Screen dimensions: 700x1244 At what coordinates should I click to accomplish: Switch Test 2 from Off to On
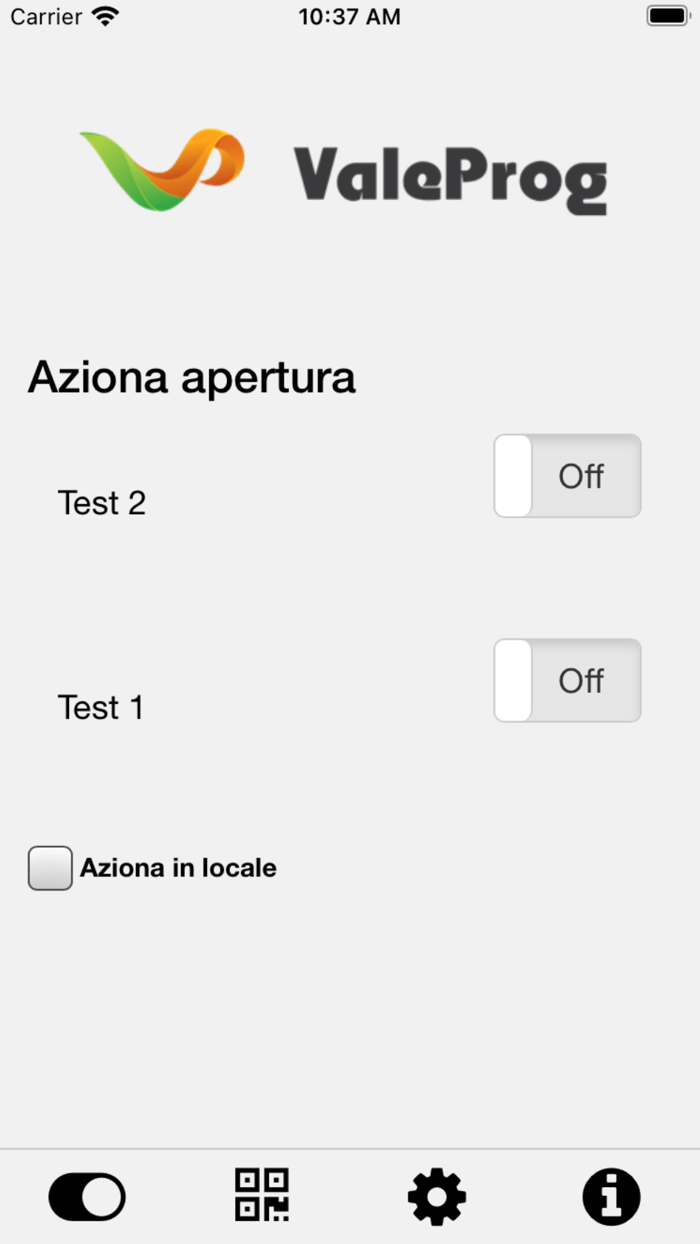click(567, 476)
